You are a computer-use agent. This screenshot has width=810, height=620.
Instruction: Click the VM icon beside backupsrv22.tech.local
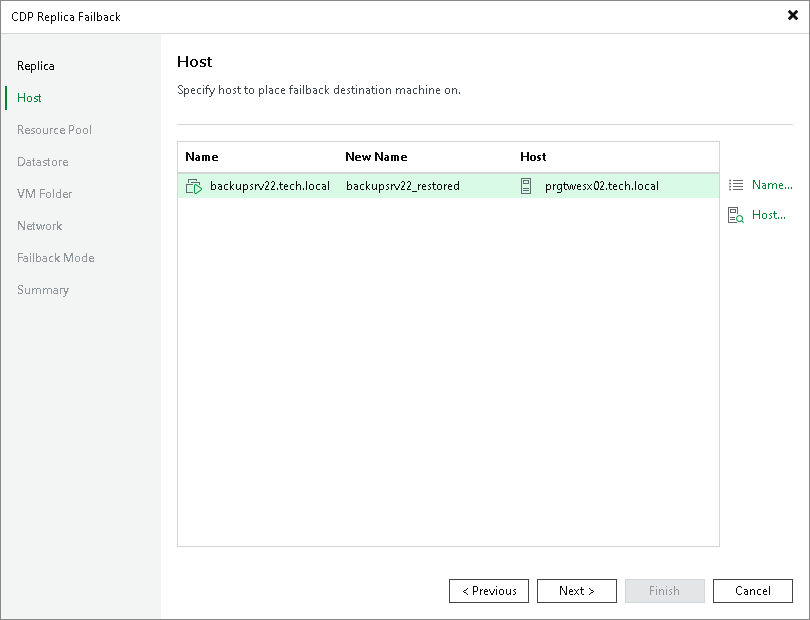click(x=194, y=185)
